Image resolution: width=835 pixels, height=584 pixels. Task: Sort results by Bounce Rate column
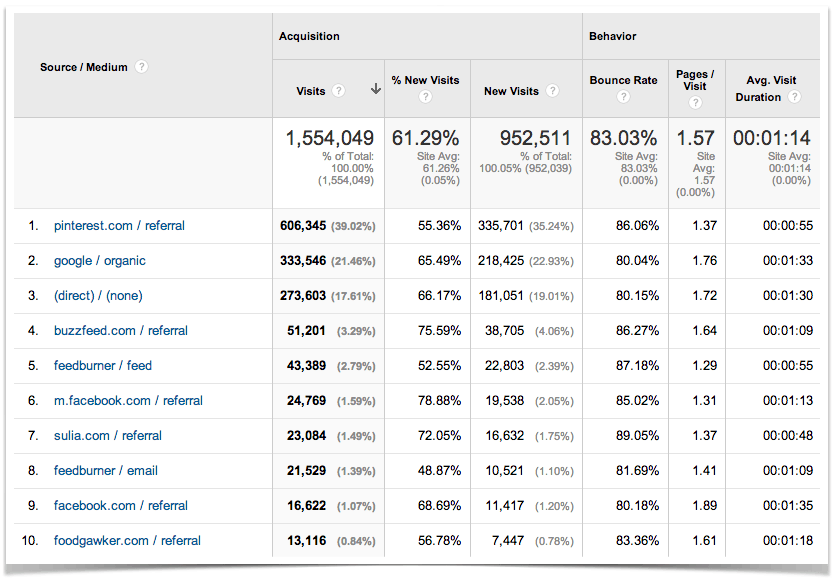(624, 80)
